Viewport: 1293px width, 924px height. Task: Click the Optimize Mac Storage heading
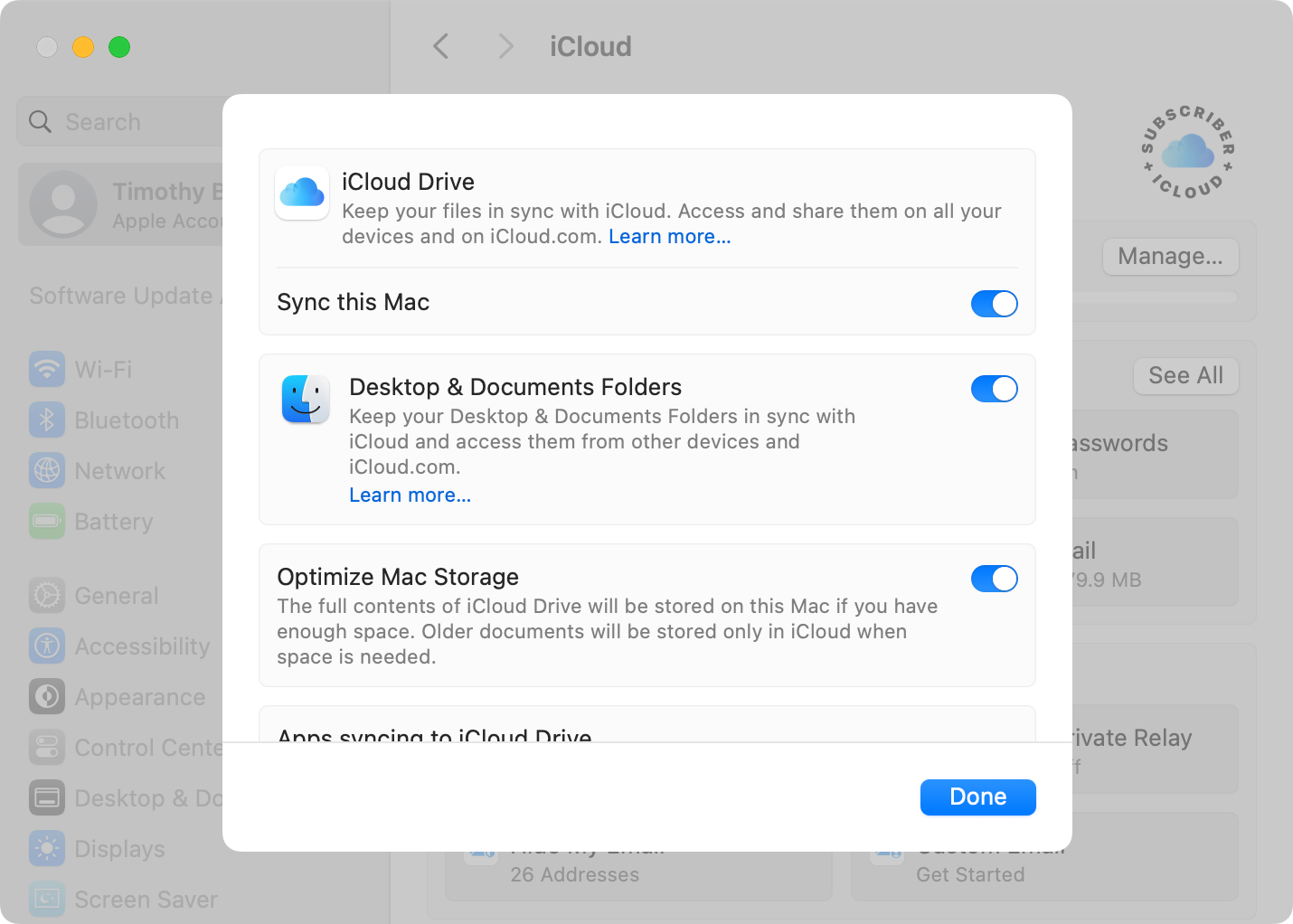398,577
